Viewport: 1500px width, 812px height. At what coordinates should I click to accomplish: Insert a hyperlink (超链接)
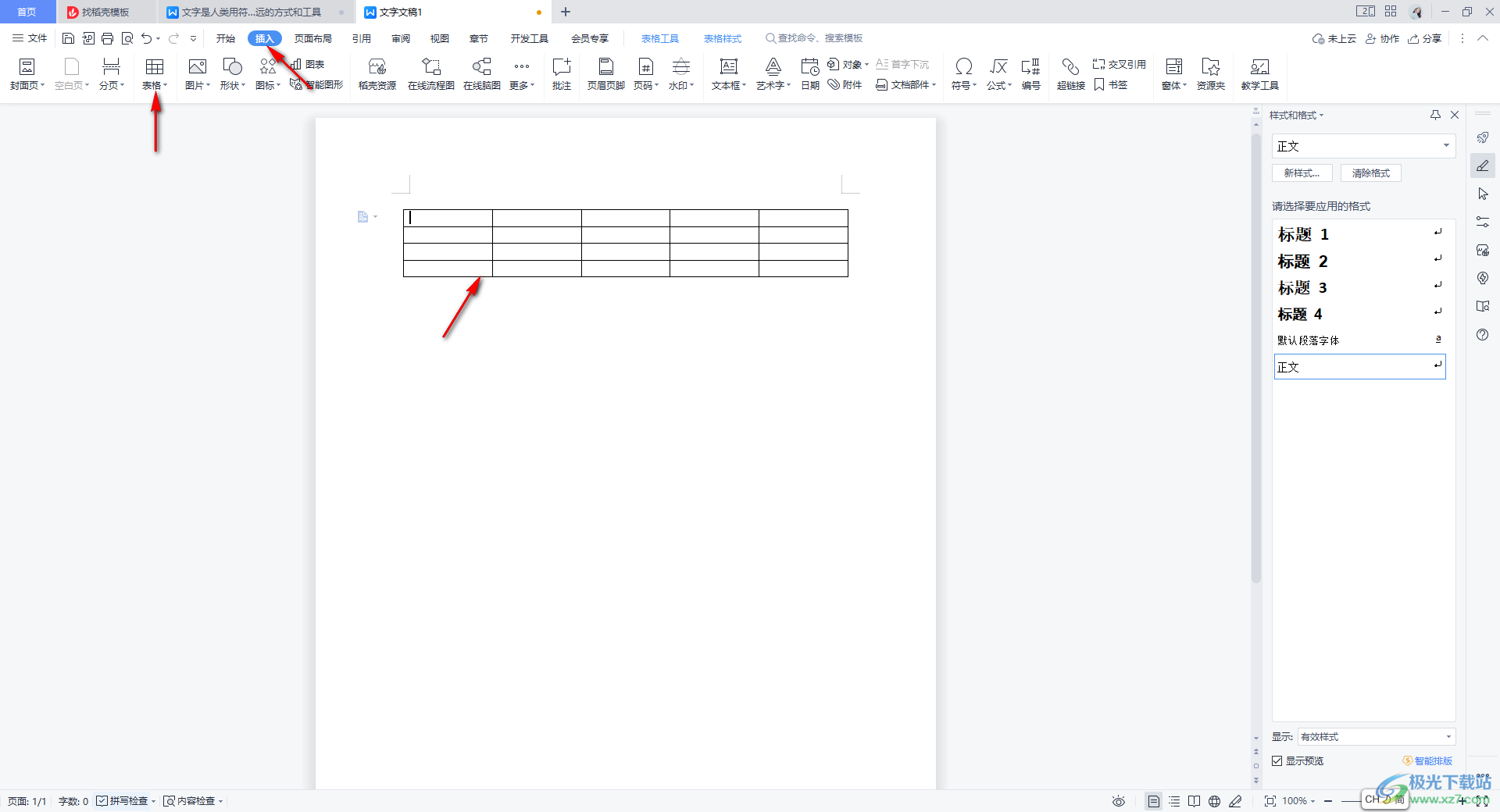pos(1071,74)
